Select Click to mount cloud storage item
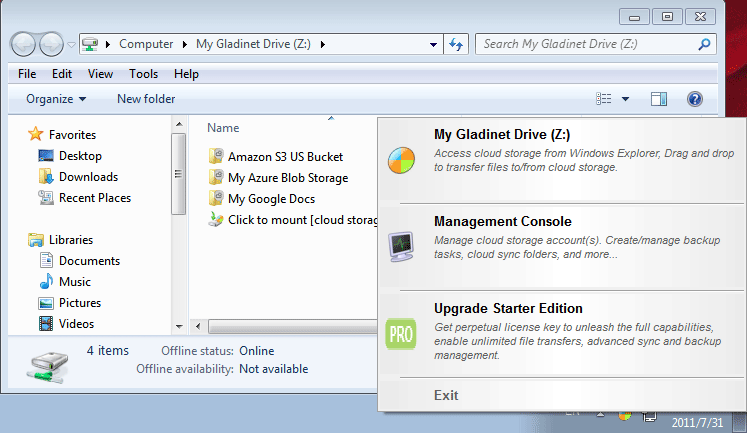This screenshot has height=433, width=747. [x=303, y=220]
